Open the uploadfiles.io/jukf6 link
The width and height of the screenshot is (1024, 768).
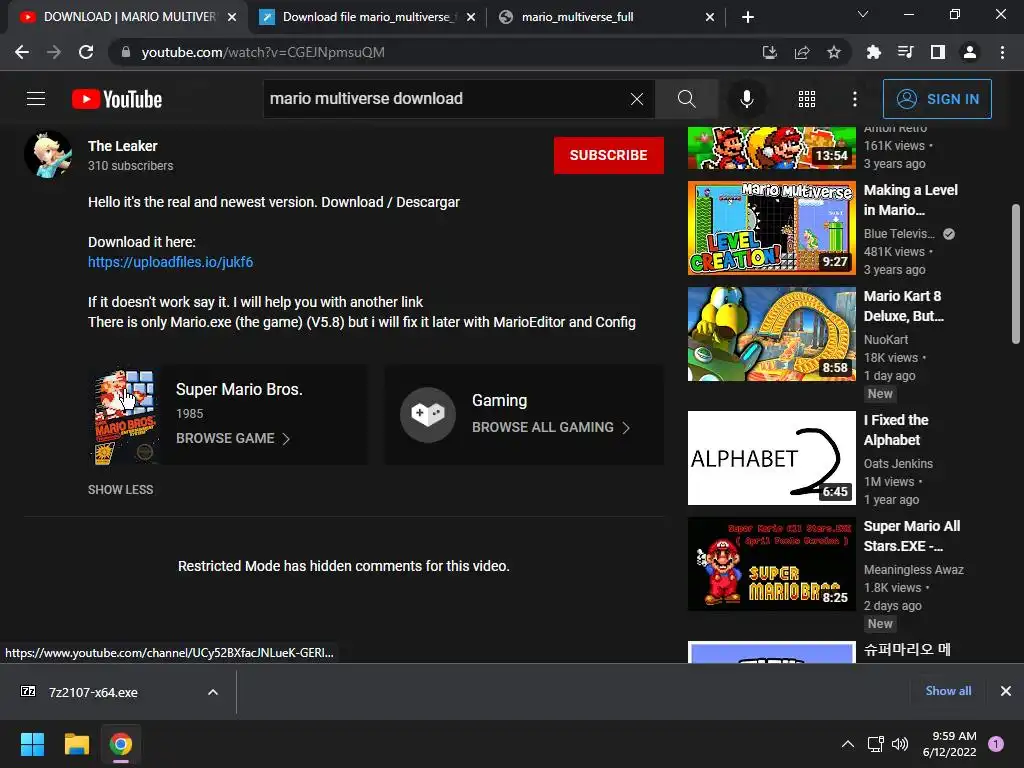pyautogui.click(x=170, y=262)
